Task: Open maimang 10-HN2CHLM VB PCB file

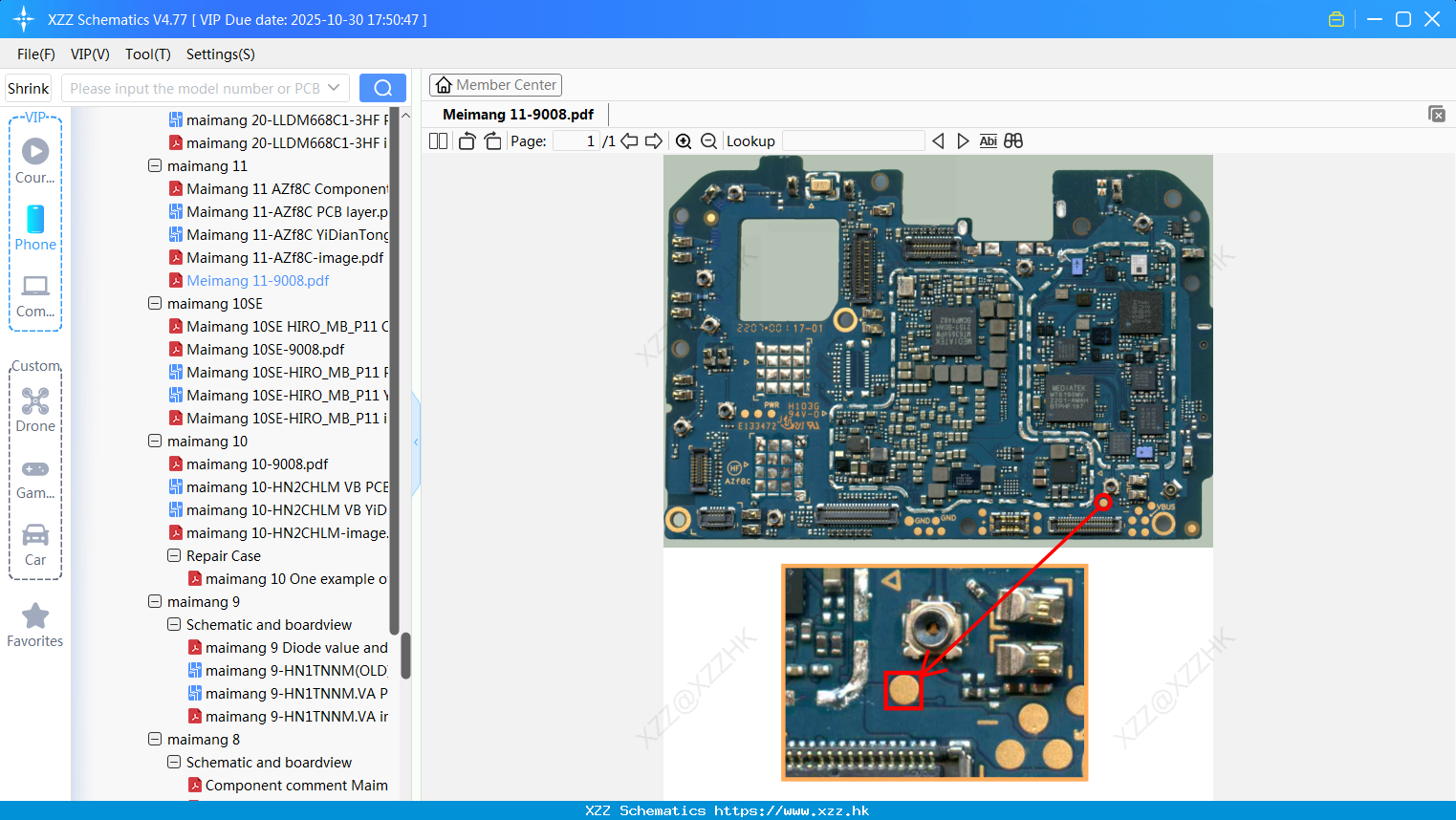Action: click(x=279, y=486)
